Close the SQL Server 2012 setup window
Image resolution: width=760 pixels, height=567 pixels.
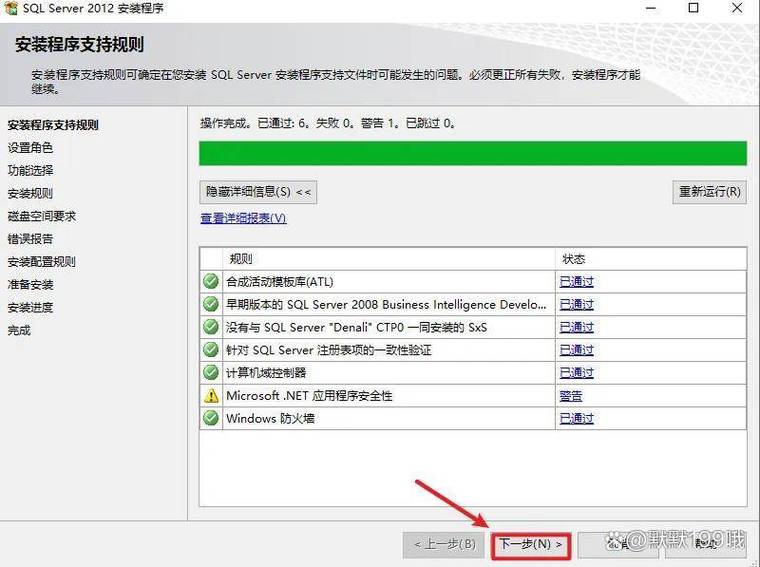pos(737,8)
